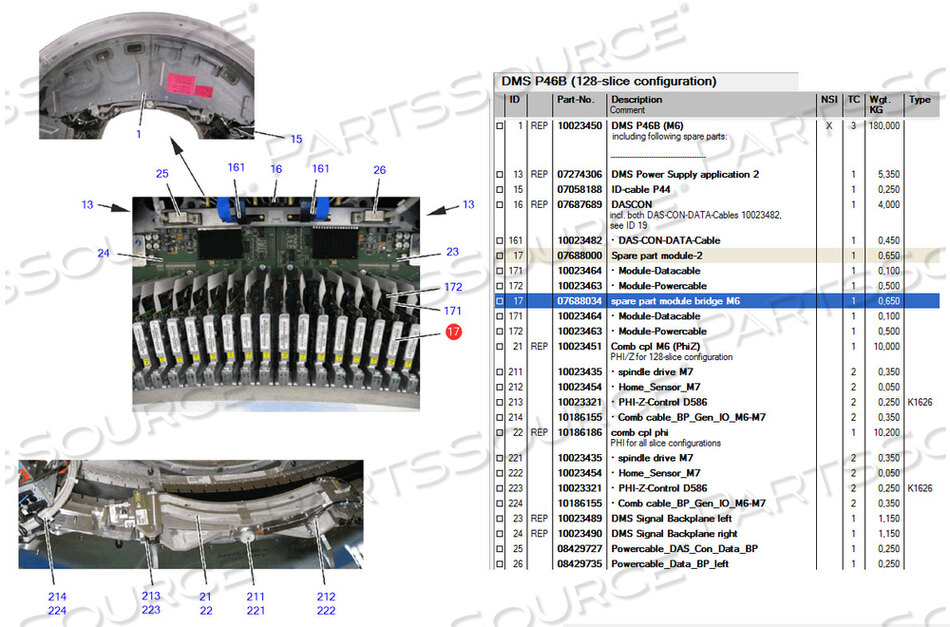Check the highlighted 07688034 row checkbox
The width and height of the screenshot is (950, 627).
click(500, 301)
